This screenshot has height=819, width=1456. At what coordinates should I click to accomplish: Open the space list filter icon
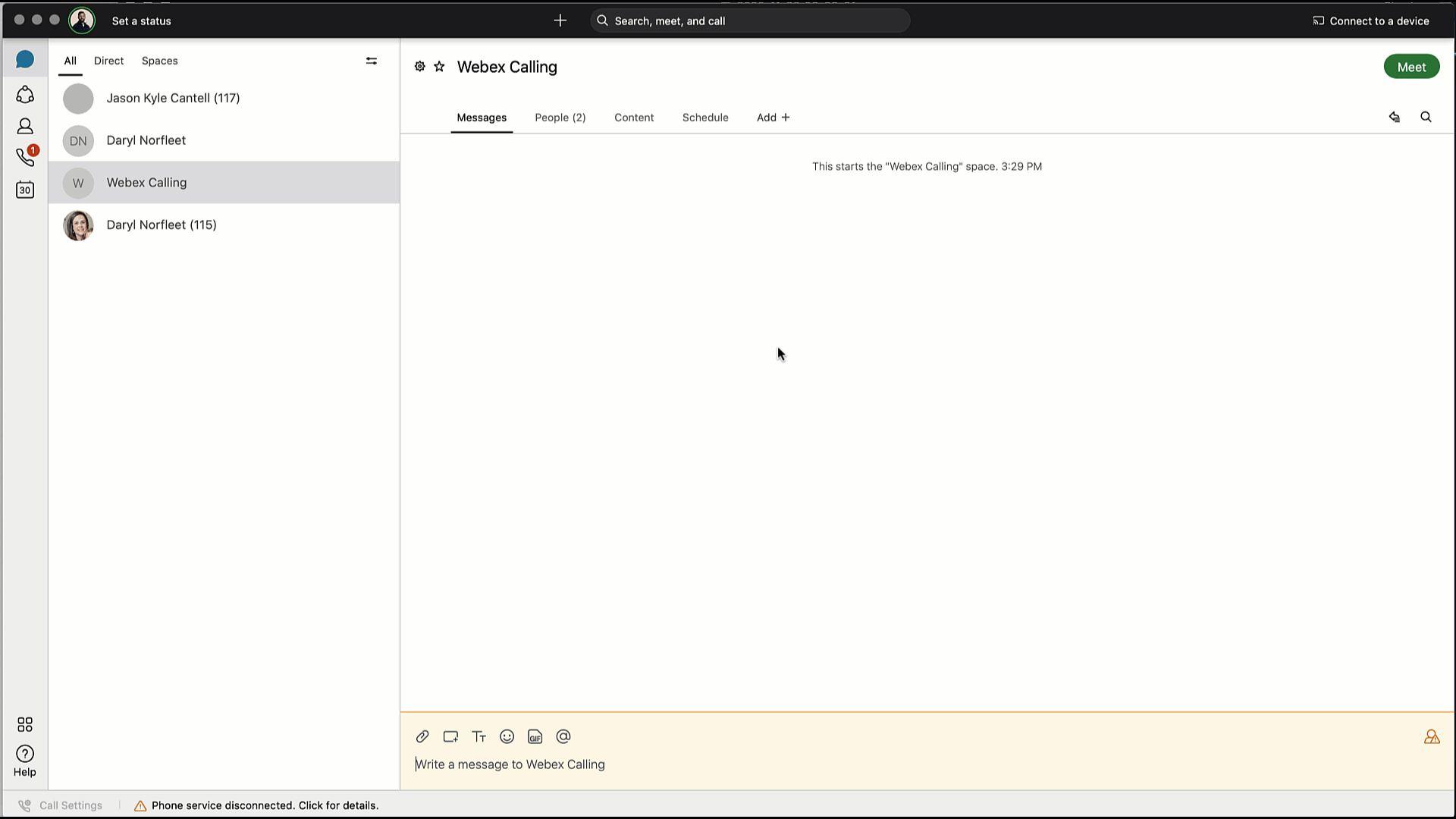372,61
